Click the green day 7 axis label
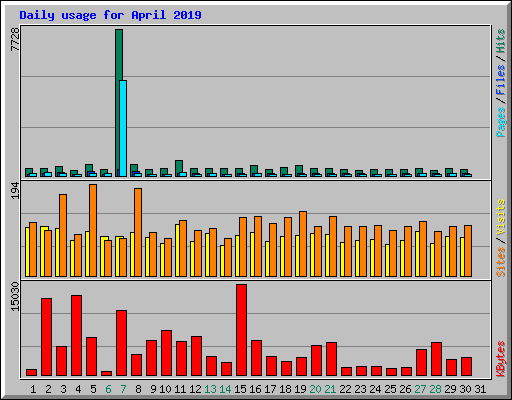Image resolution: width=512 pixels, height=400 pixels. (123, 389)
